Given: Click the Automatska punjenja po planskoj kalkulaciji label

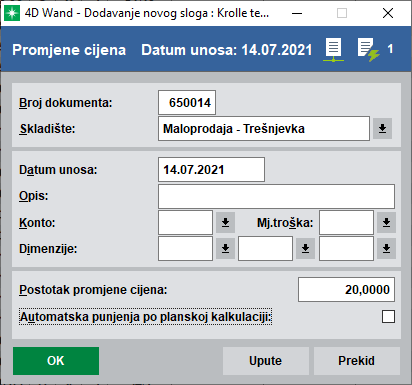Looking at the screenshot, I should [146, 317].
